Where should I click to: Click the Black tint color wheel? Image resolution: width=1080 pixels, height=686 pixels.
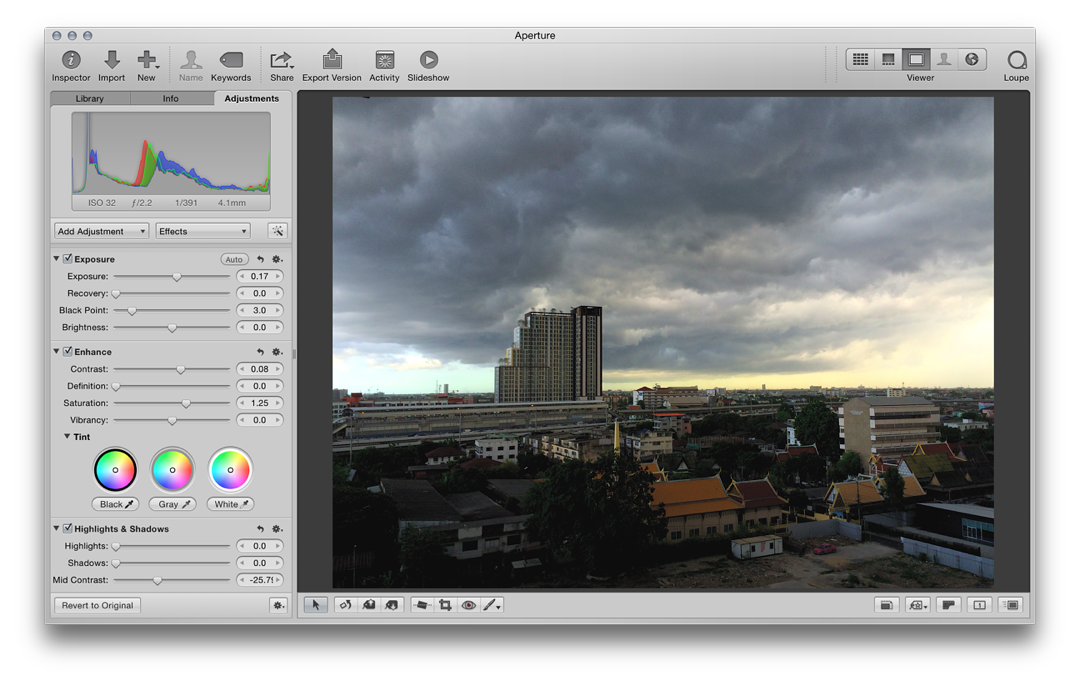(116, 470)
